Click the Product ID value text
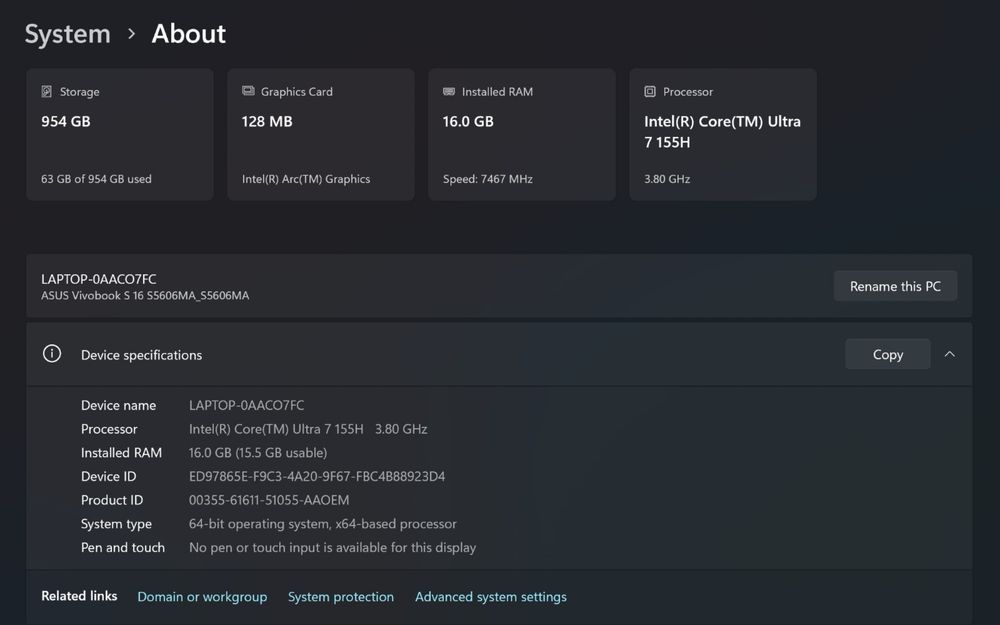The height and width of the screenshot is (625, 1000). [269, 500]
